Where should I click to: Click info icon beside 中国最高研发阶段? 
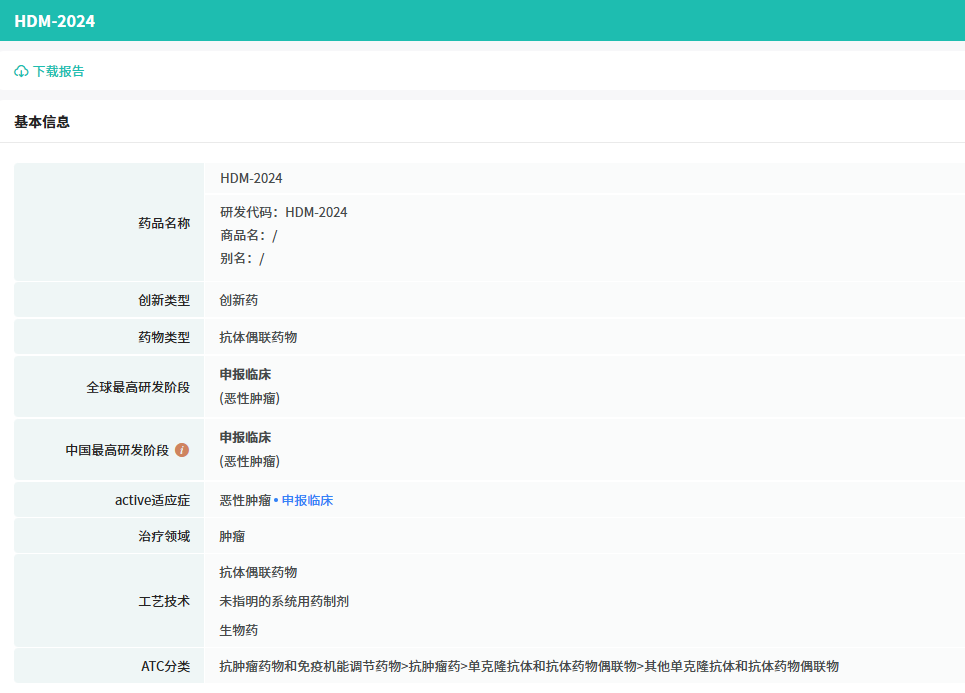pyautogui.click(x=182, y=450)
